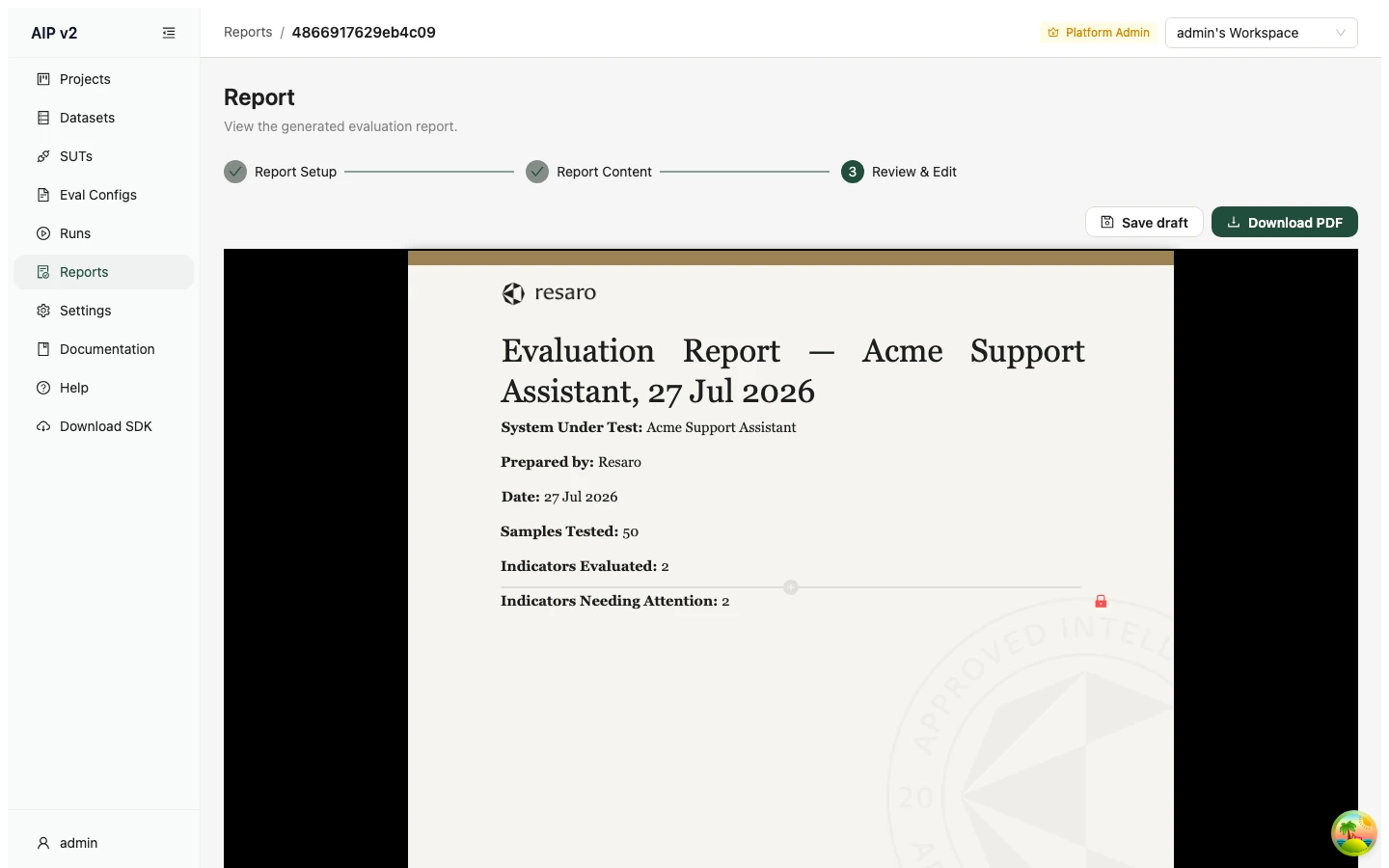Click the SUTs rocket icon

click(x=43, y=156)
